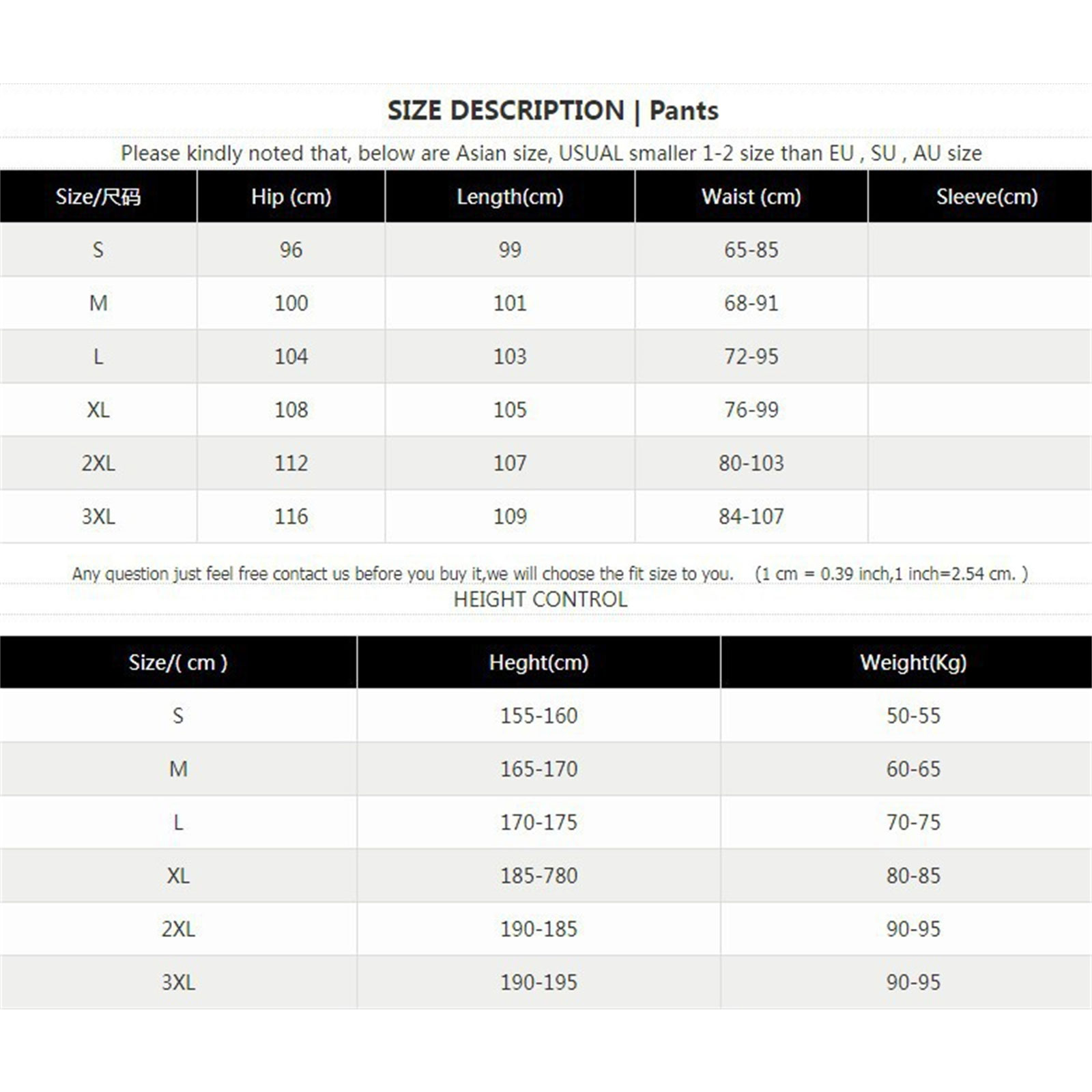Select the Hip (cm) column header
Viewport: 1092px width, 1092px height.
(291, 197)
